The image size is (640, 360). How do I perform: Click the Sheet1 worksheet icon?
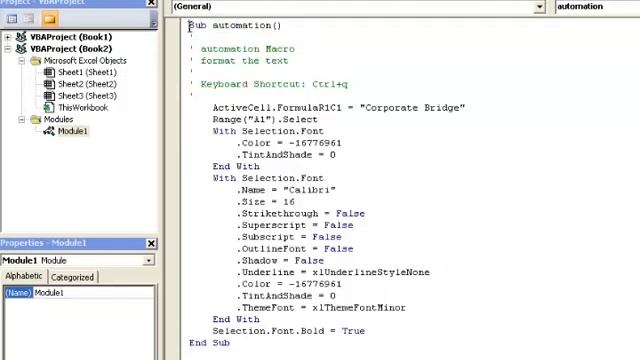[x=49, y=73]
